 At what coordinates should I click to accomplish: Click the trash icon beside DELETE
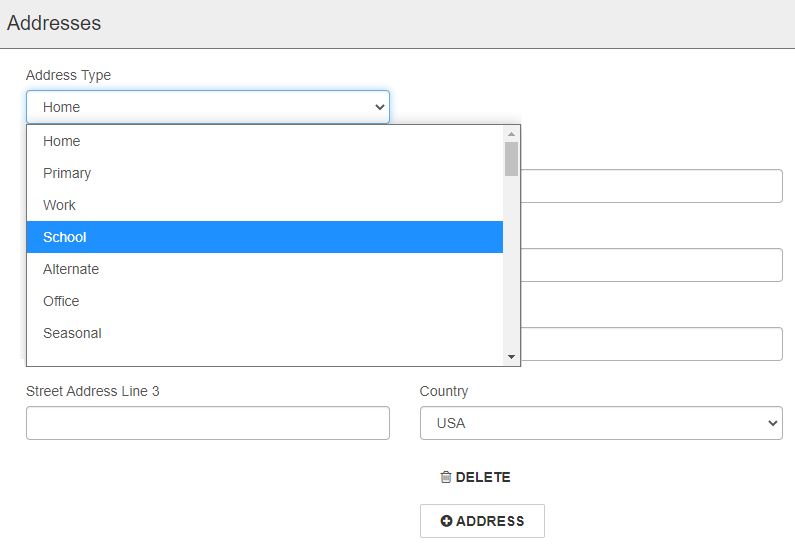click(x=446, y=478)
